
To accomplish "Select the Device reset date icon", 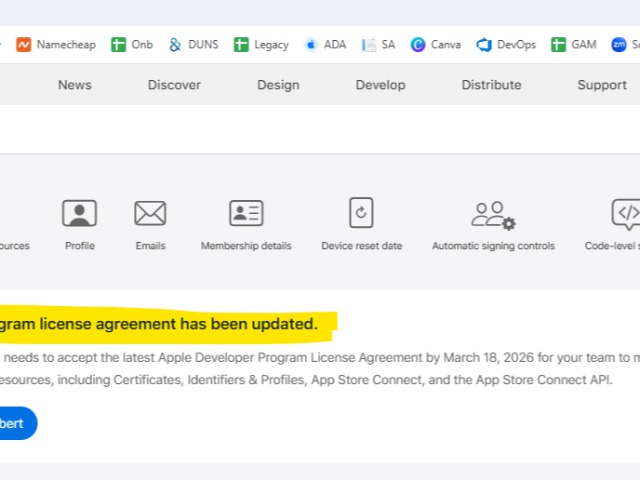I will tap(361, 214).
